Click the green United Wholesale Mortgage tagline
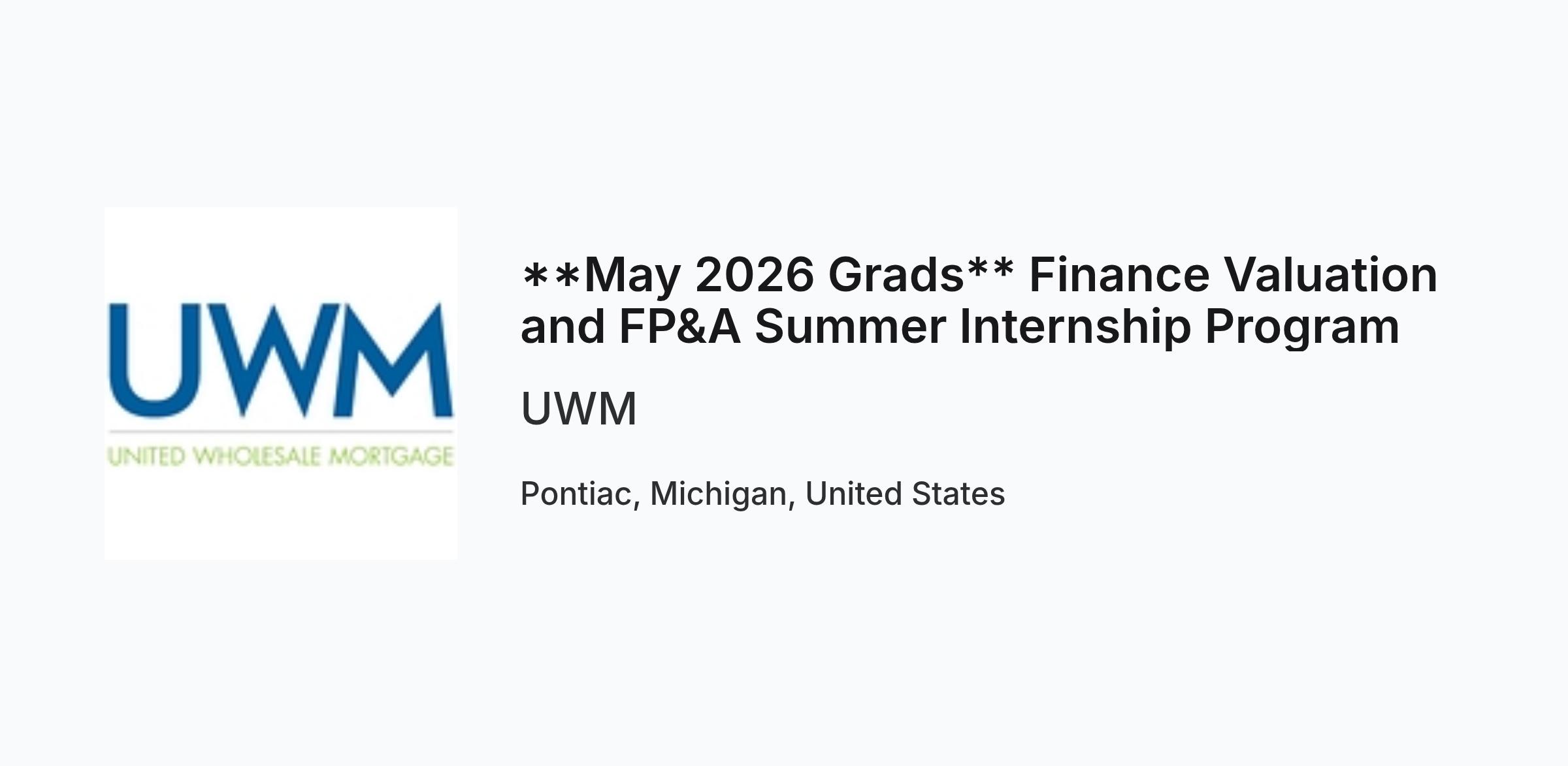 (x=281, y=456)
